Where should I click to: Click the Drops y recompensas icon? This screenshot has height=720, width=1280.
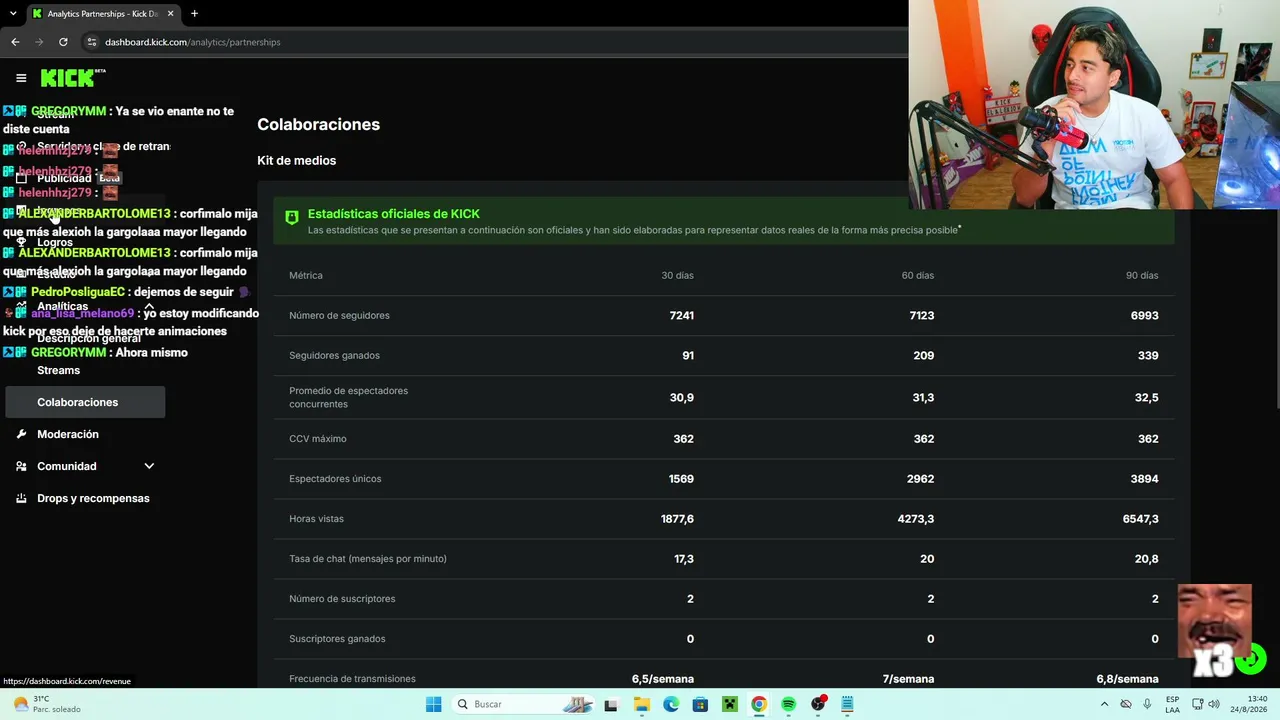point(21,498)
